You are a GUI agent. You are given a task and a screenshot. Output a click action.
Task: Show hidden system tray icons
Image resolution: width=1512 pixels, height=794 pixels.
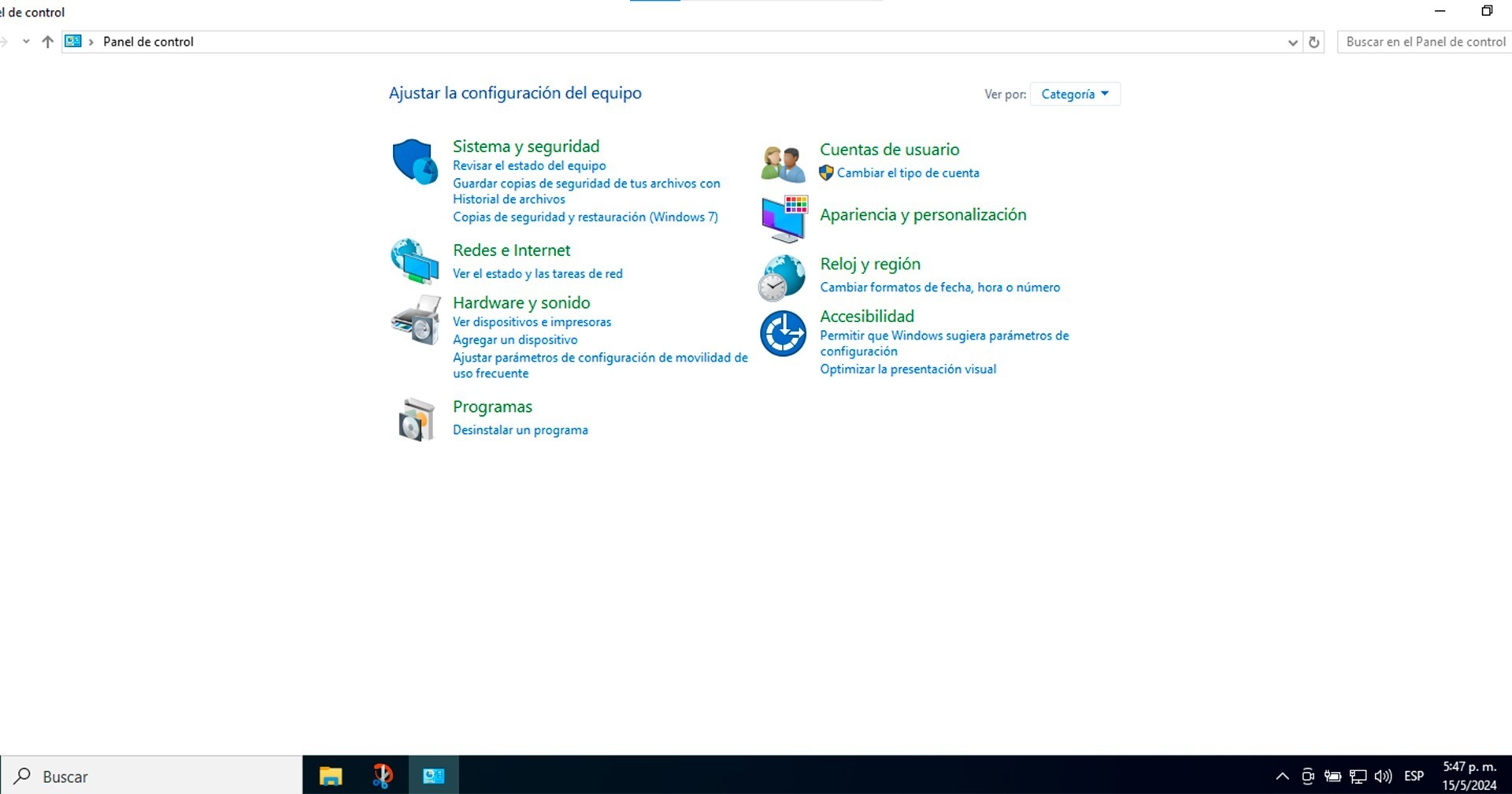click(x=1282, y=776)
